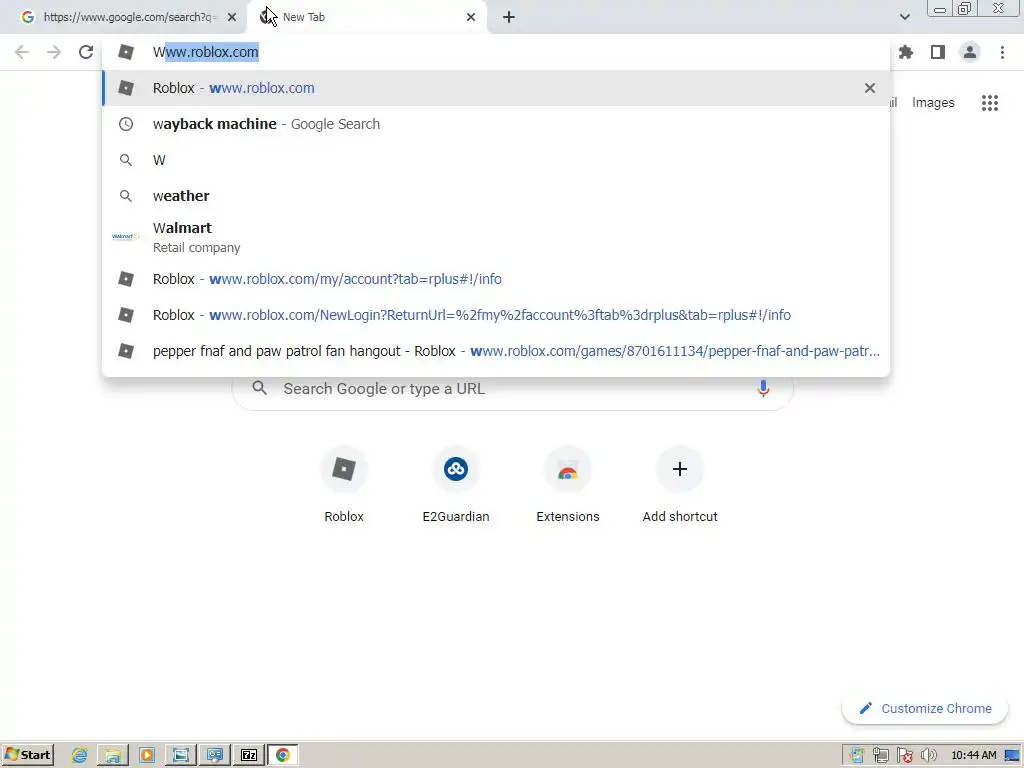Click the Forward navigation arrow

tap(54, 52)
